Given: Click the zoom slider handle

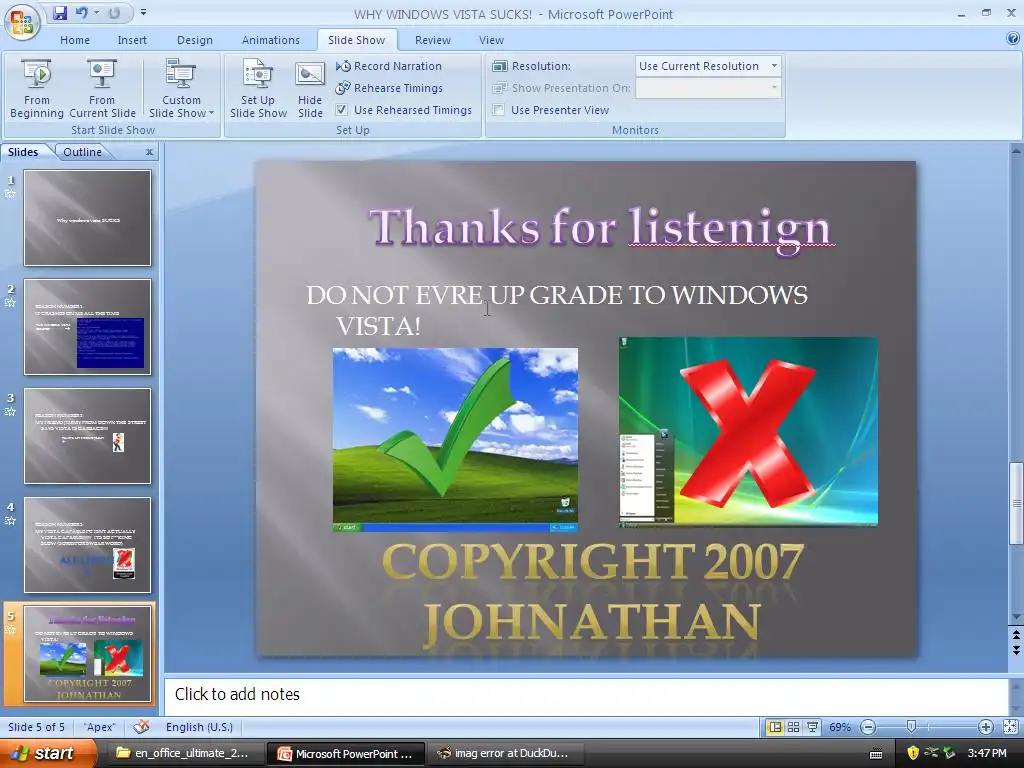Looking at the screenshot, I should (911, 727).
